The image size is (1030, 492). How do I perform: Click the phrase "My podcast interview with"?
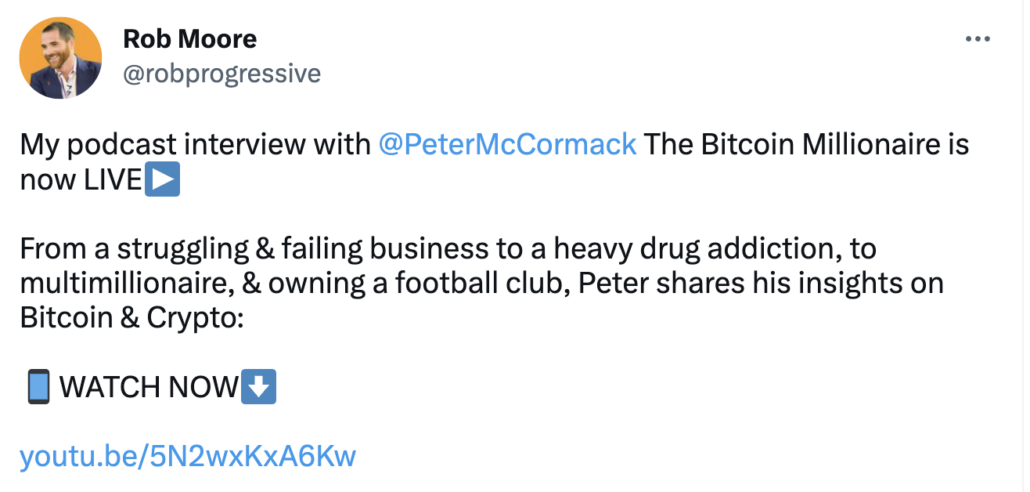(195, 145)
